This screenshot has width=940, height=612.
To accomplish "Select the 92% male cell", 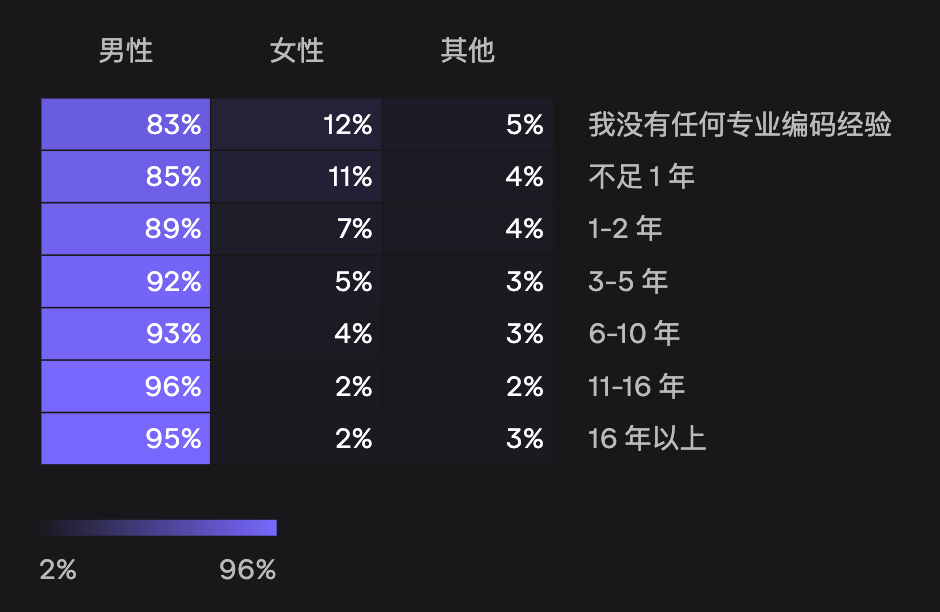I will pos(125,281).
